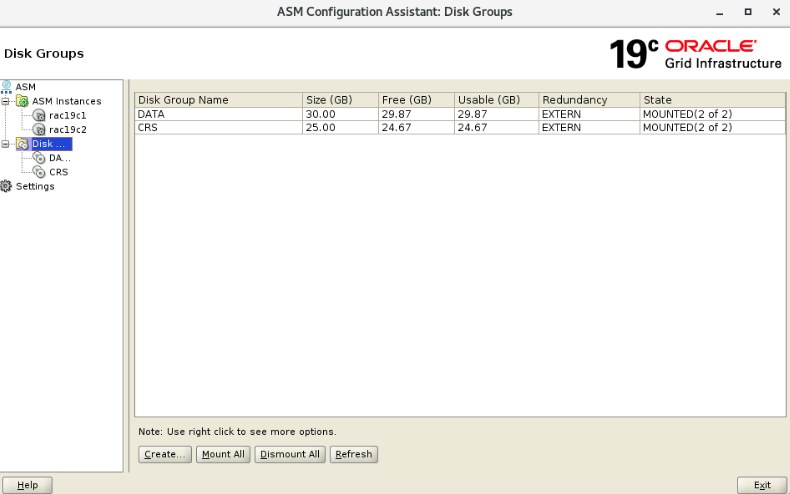Click the Create... button

[x=165, y=454]
